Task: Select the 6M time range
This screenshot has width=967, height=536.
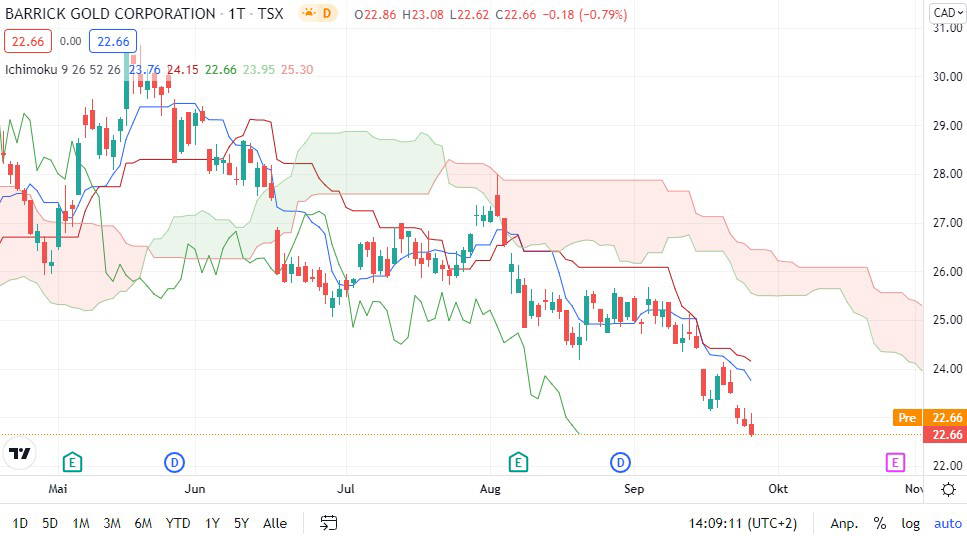Action: click(143, 523)
